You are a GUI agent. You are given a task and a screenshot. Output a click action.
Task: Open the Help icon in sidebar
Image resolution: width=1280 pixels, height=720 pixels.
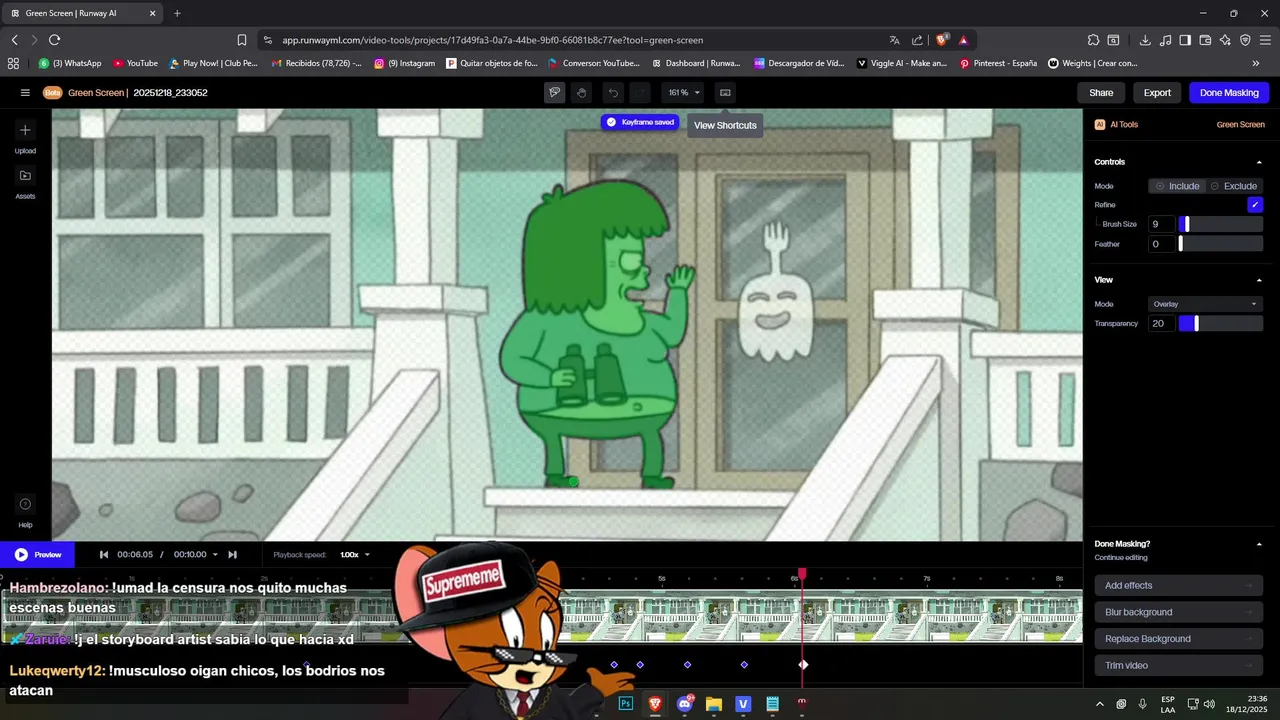(25, 510)
